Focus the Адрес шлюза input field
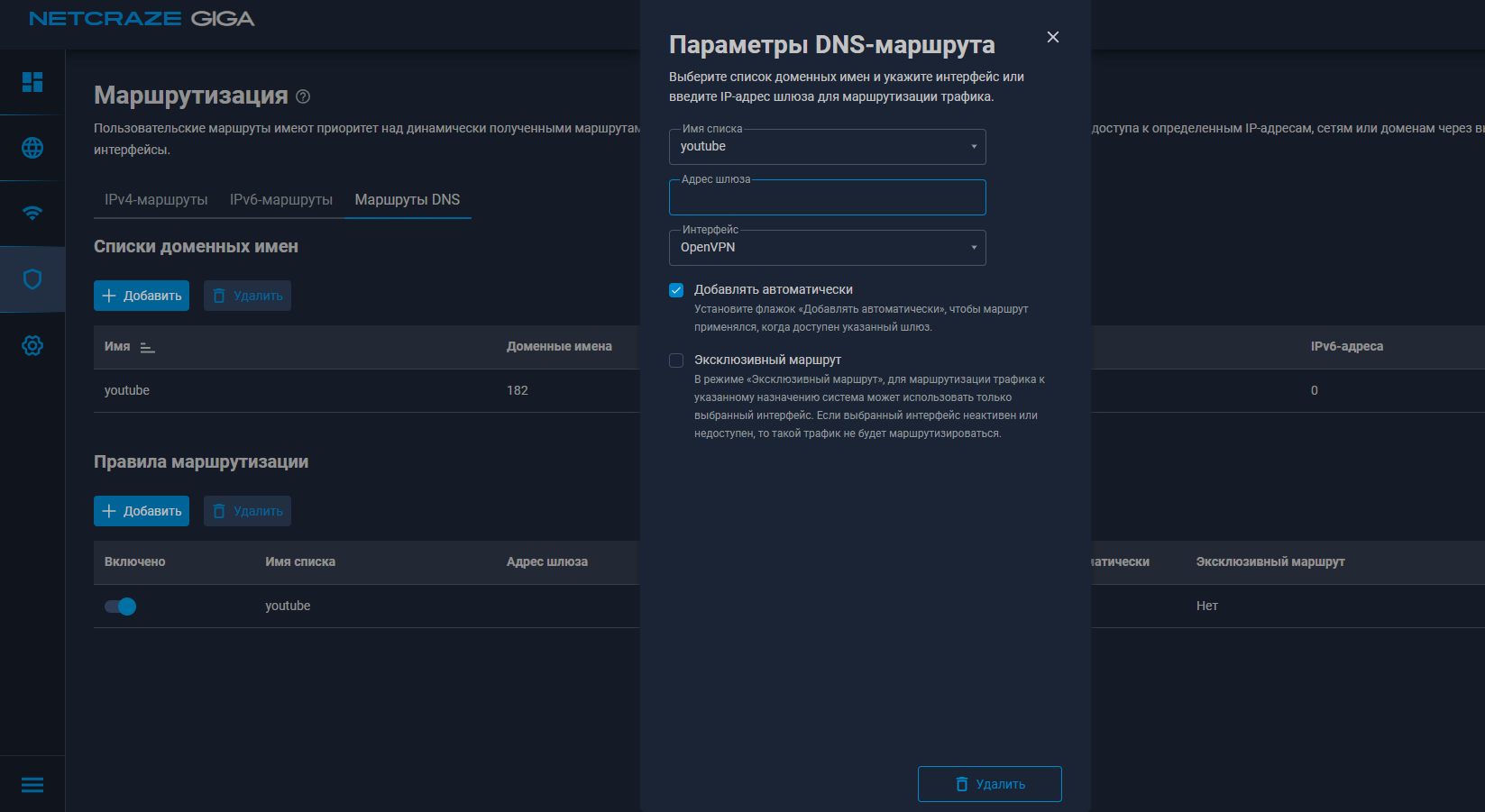The width and height of the screenshot is (1485, 812). click(x=827, y=198)
